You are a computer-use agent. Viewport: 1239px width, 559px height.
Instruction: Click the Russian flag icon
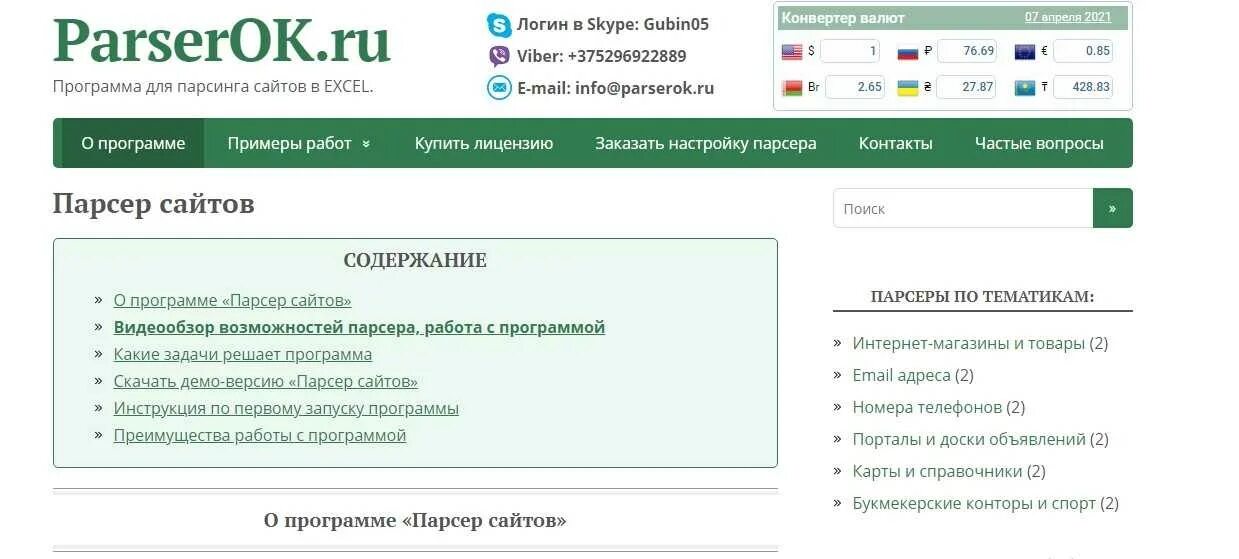(x=908, y=51)
